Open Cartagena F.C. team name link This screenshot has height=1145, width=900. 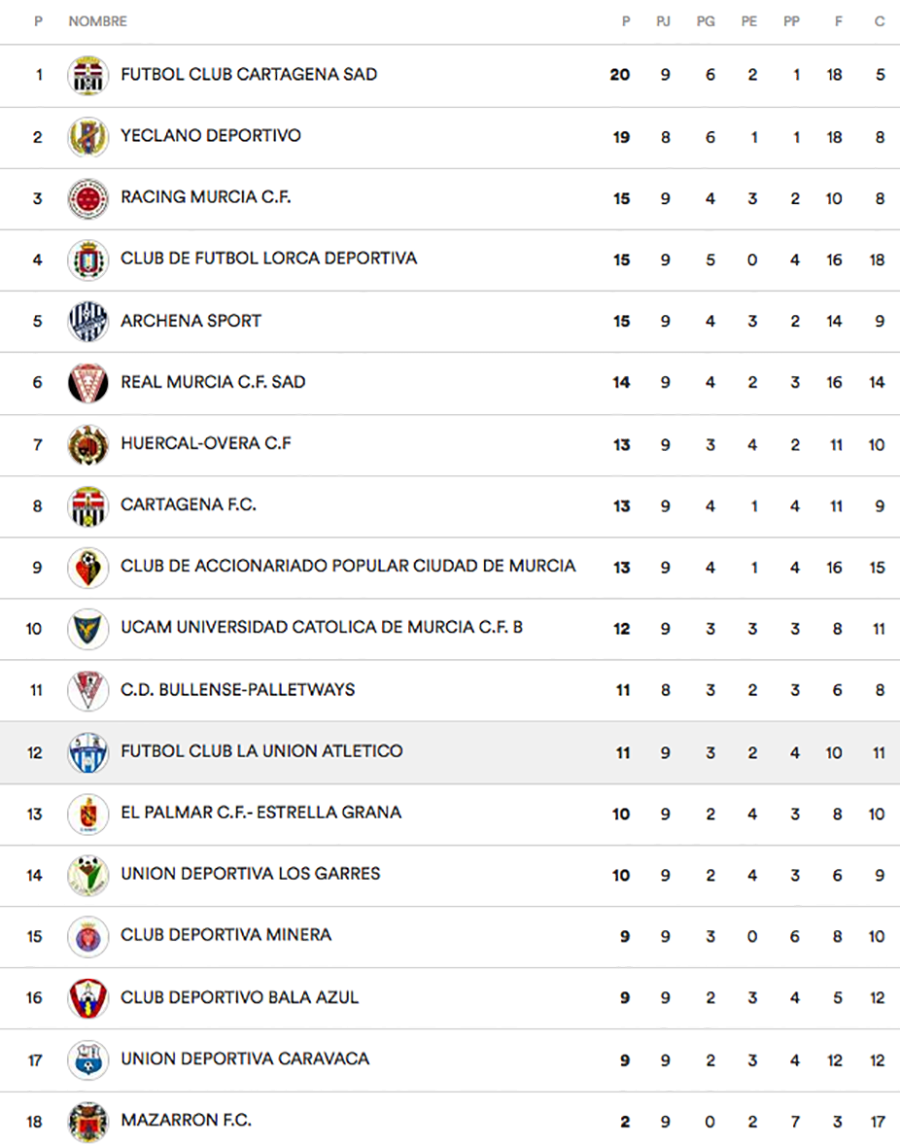pos(188,505)
